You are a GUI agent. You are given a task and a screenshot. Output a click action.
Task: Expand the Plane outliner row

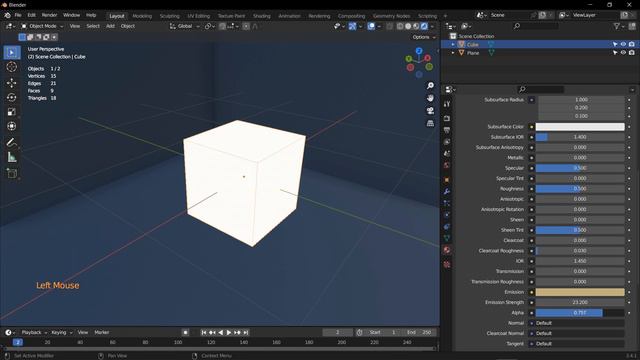click(x=453, y=53)
